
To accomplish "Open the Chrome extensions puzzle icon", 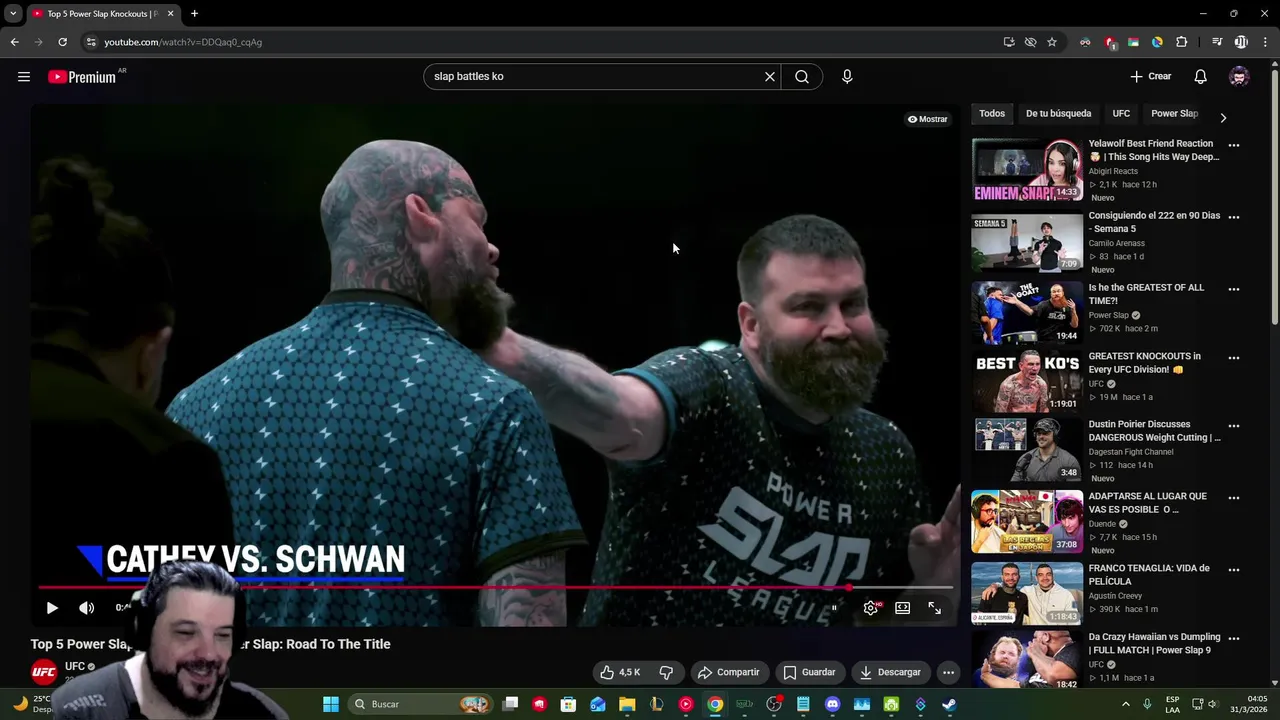I will click(x=1181, y=42).
